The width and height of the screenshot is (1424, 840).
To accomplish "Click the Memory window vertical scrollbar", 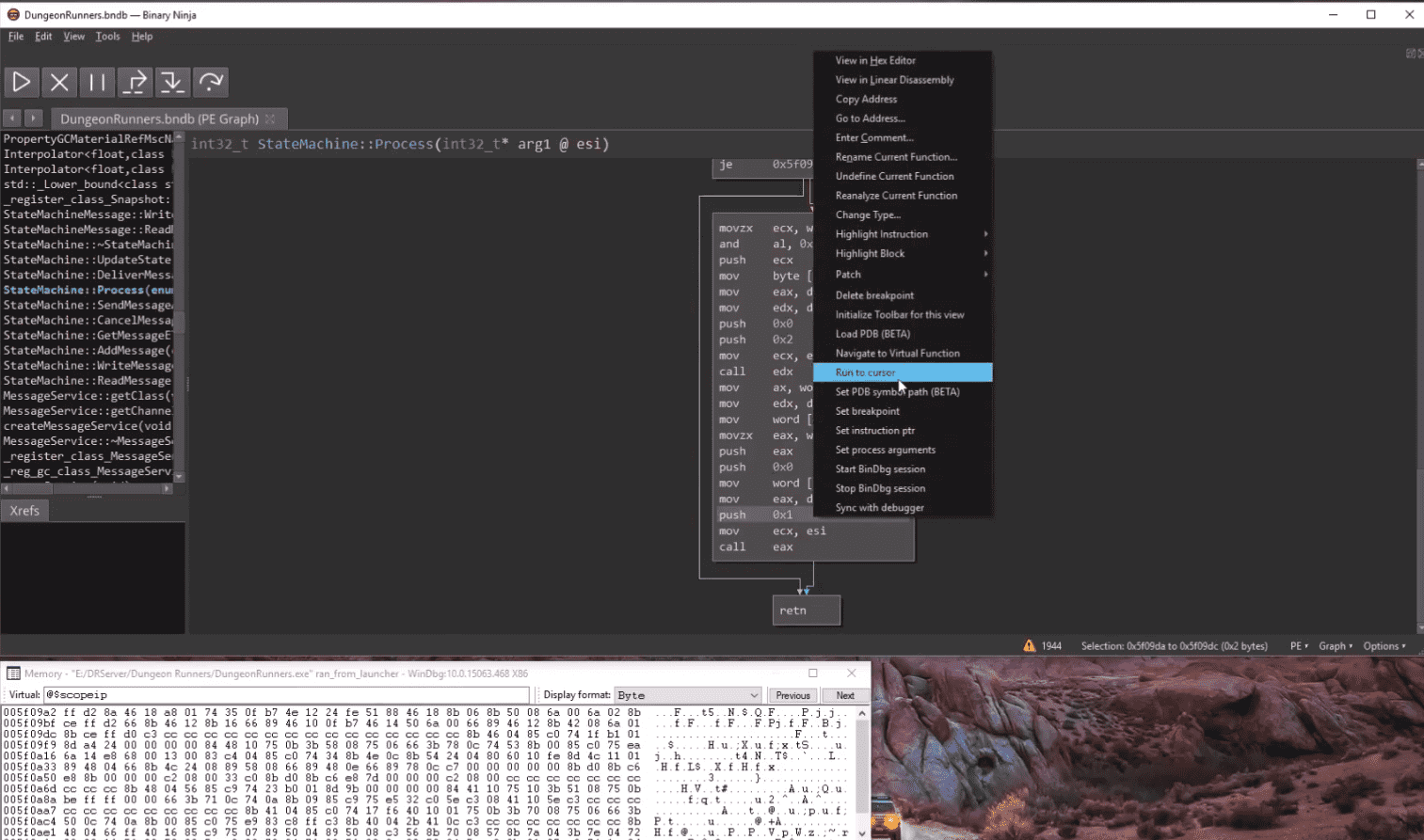I will tap(862, 772).
